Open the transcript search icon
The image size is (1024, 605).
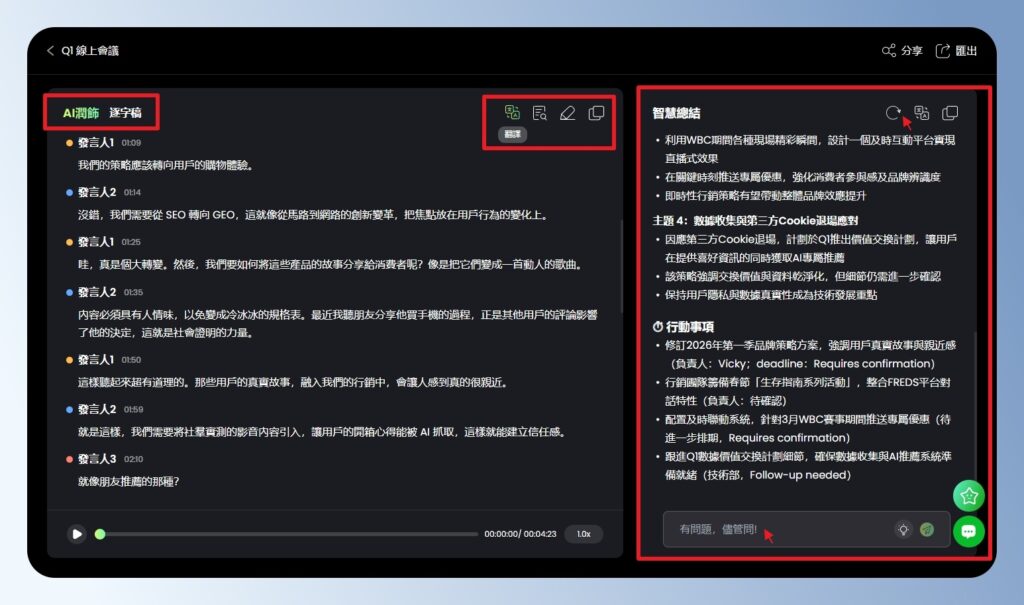click(540, 113)
